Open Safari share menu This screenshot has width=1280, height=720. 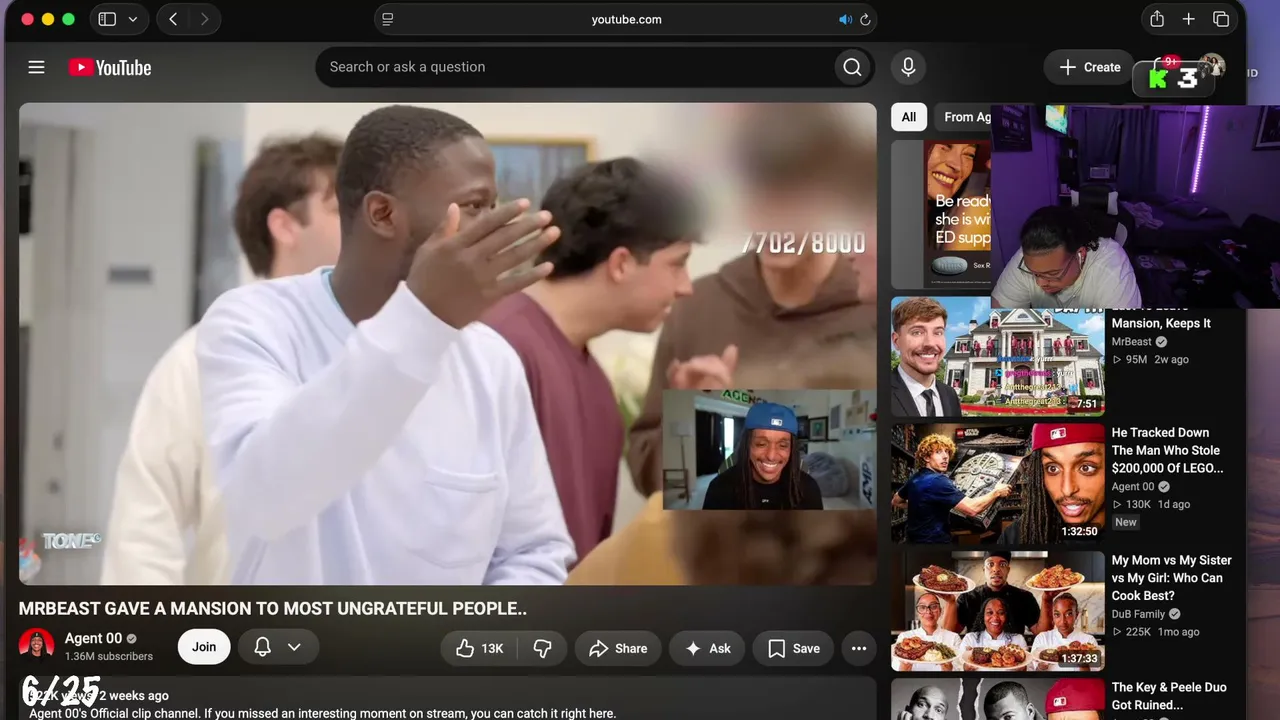coord(1157,19)
